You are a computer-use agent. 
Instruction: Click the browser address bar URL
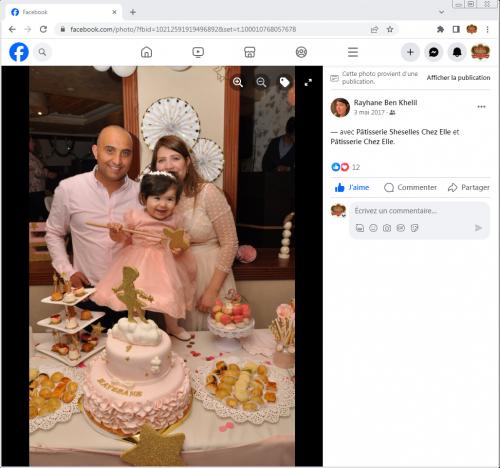click(x=183, y=29)
